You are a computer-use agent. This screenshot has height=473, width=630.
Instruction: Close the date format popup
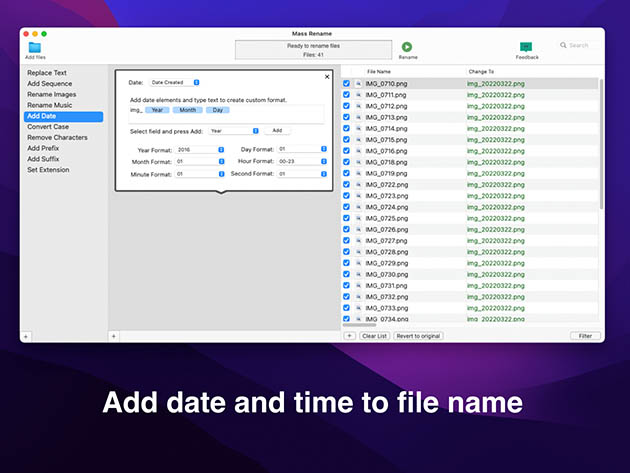(x=327, y=76)
